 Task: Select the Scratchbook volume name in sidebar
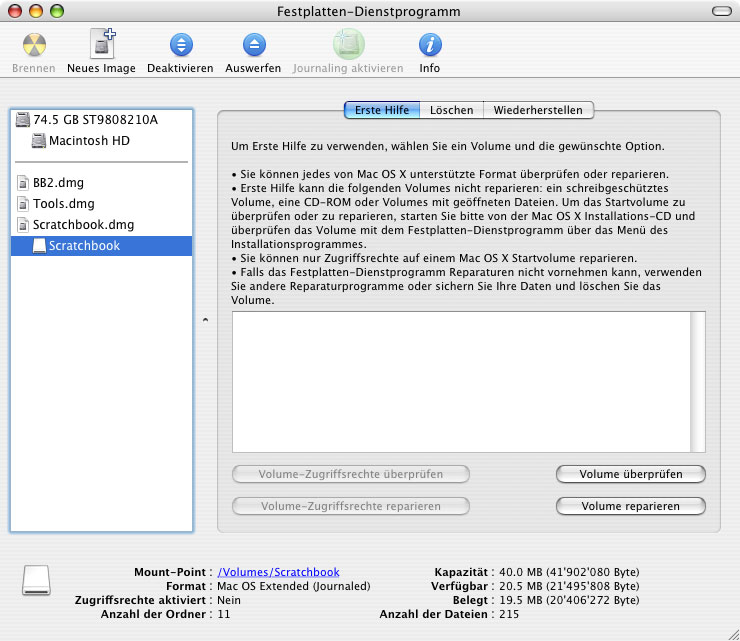coord(84,246)
